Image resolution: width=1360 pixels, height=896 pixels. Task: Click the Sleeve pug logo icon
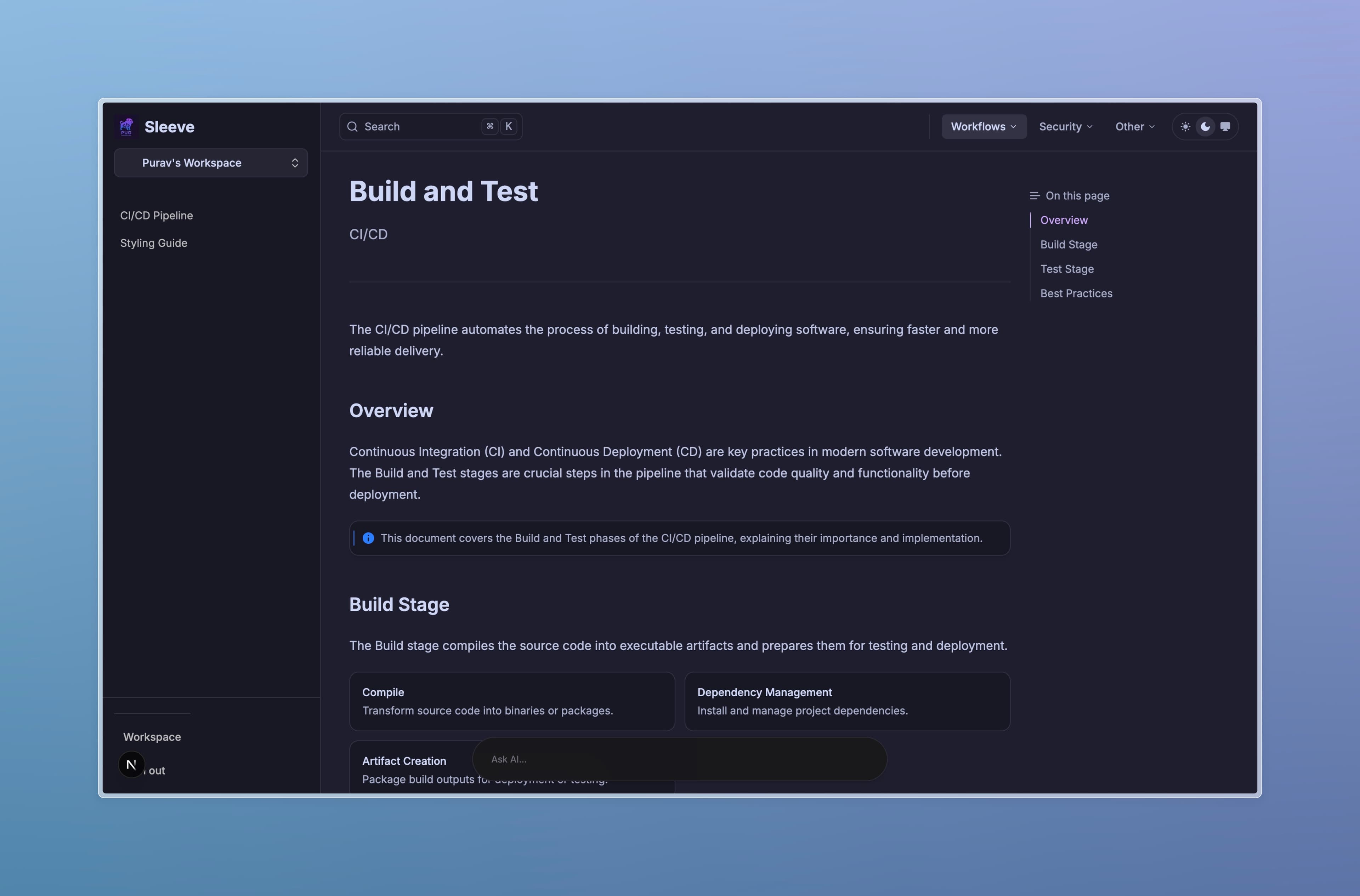(x=126, y=127)
